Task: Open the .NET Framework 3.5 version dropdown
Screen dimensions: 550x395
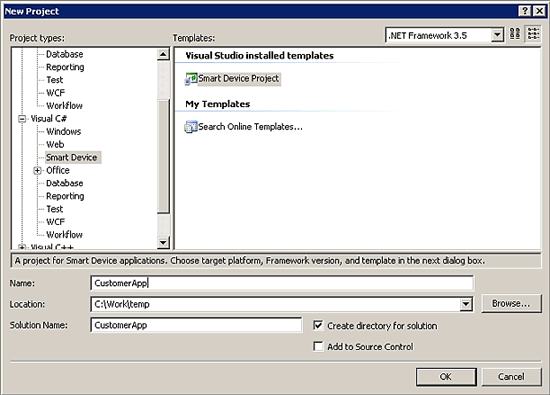Action: pos(497,35)
